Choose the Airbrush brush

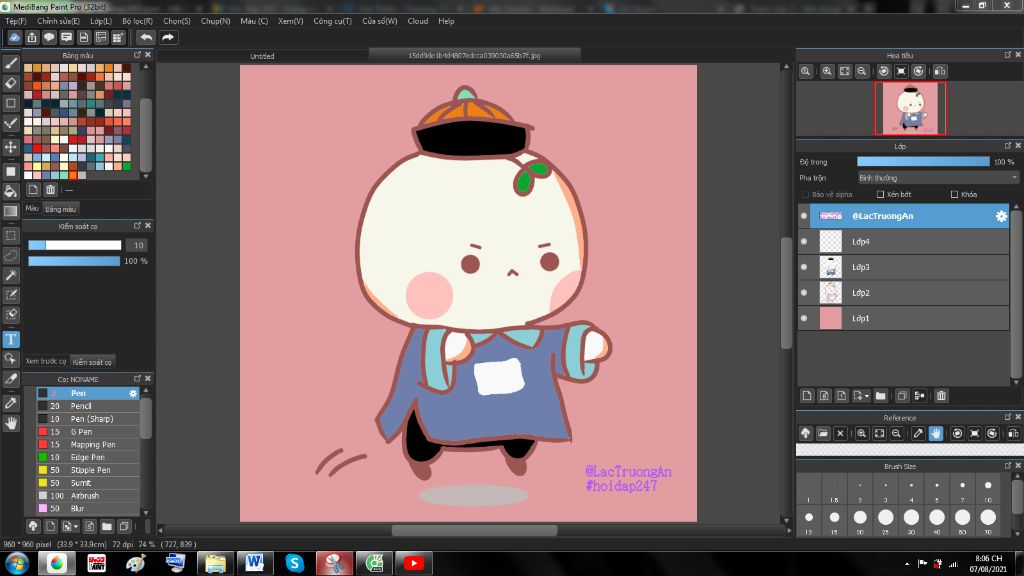coord(88,496)
